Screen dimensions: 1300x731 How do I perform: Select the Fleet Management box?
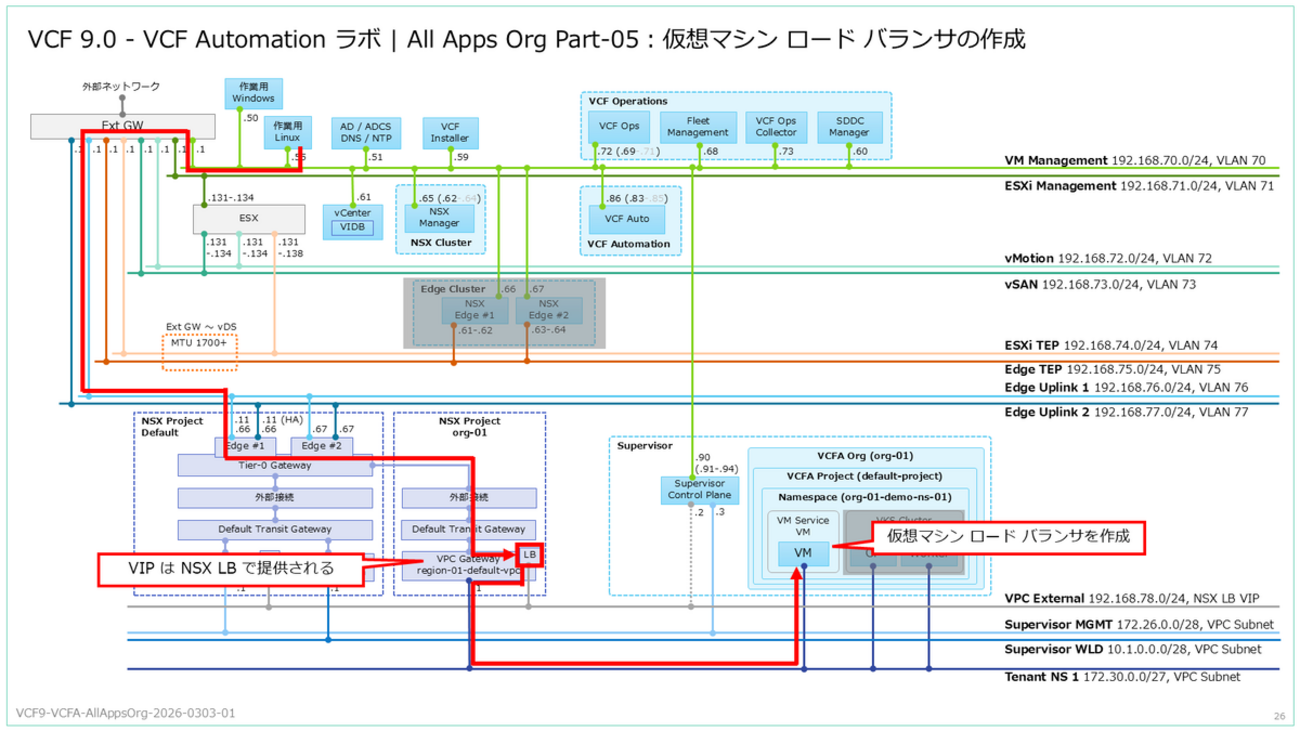698,127
